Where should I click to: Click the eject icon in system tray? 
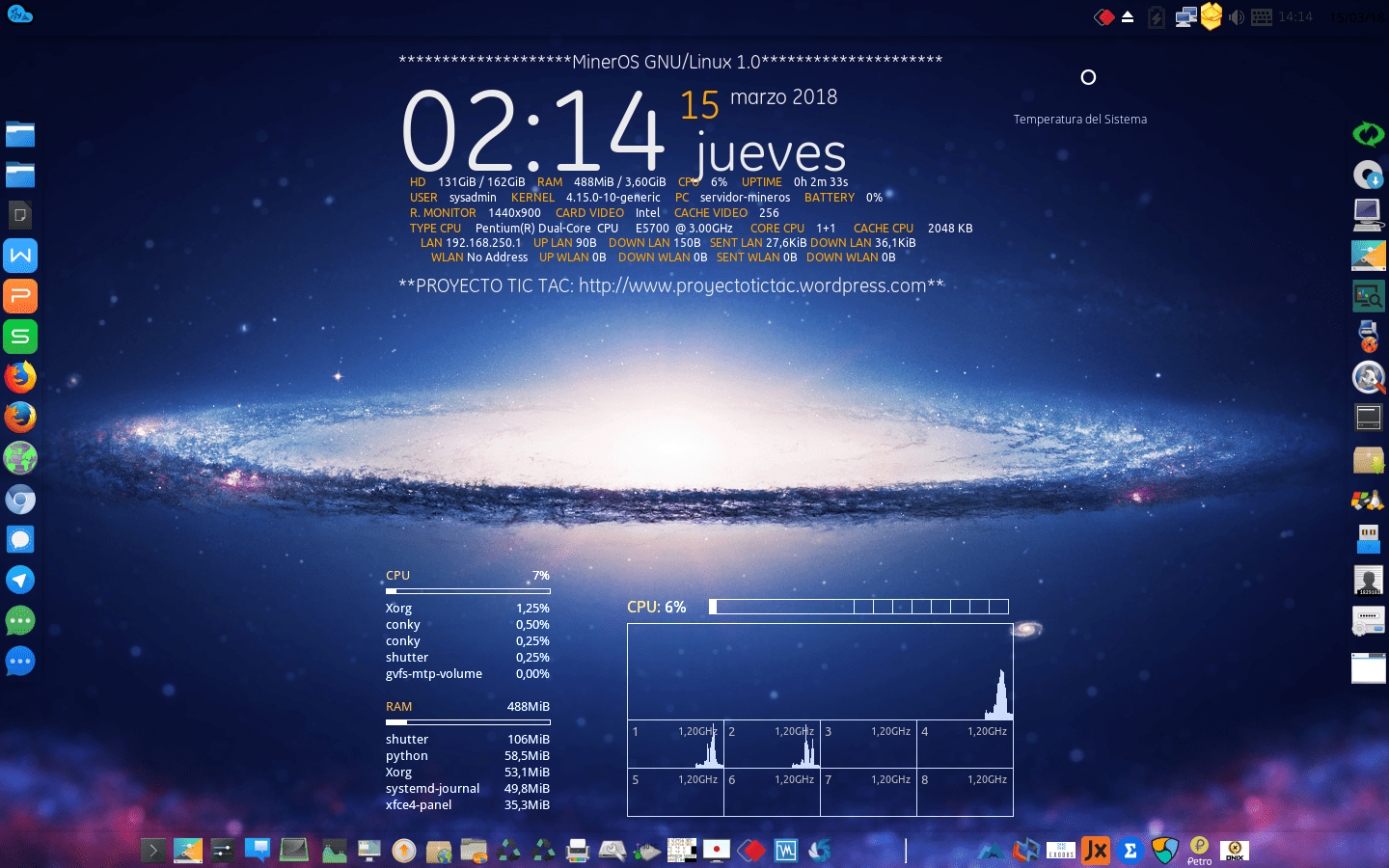[x=1128, y=17]
